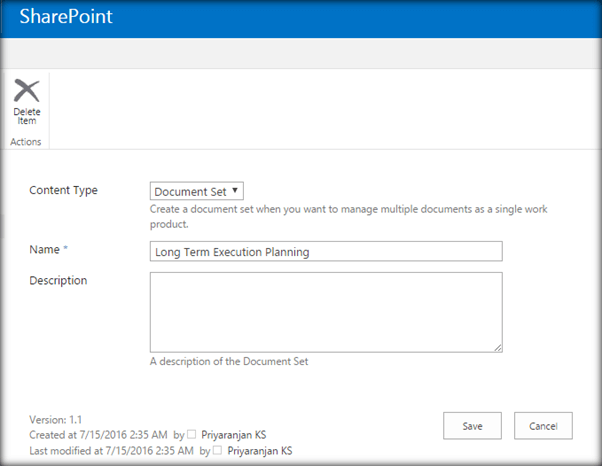The height and width of the screenshot is (466, 602).
Task: Click the Description field label
Action: (58, 281)
